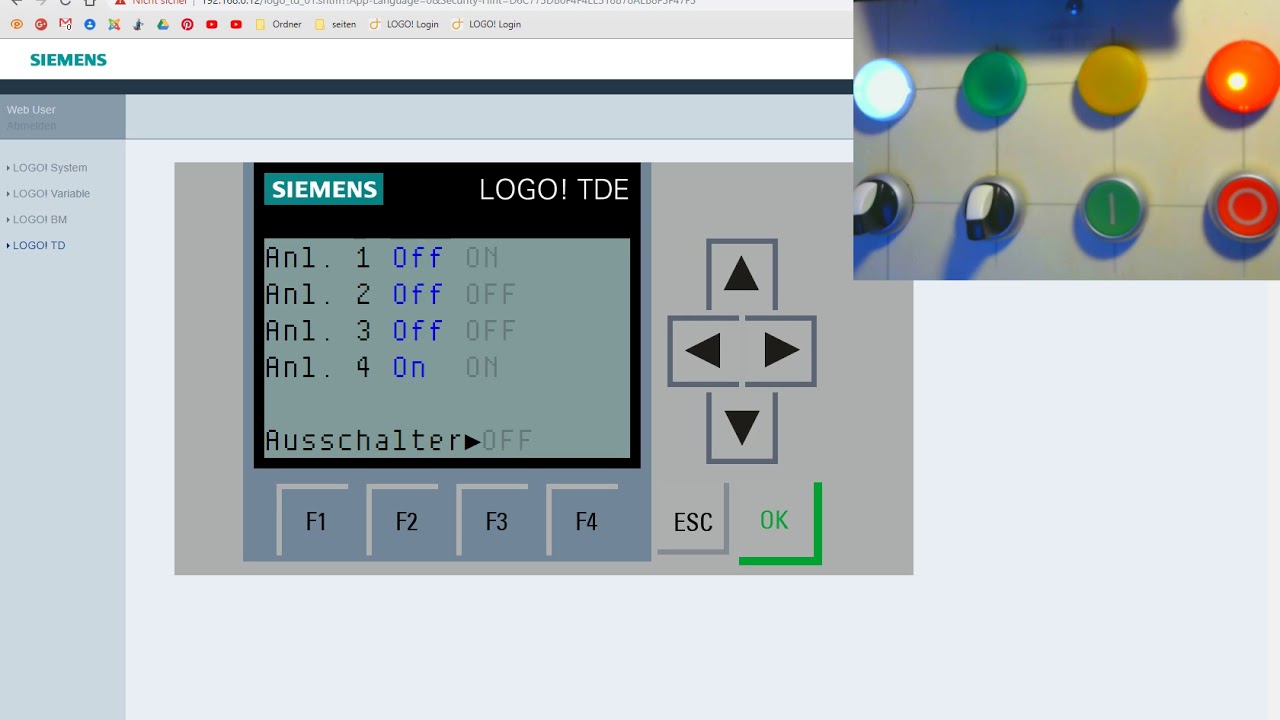Click the F2 function key
Screen dimensions: 1280x720
403,520
